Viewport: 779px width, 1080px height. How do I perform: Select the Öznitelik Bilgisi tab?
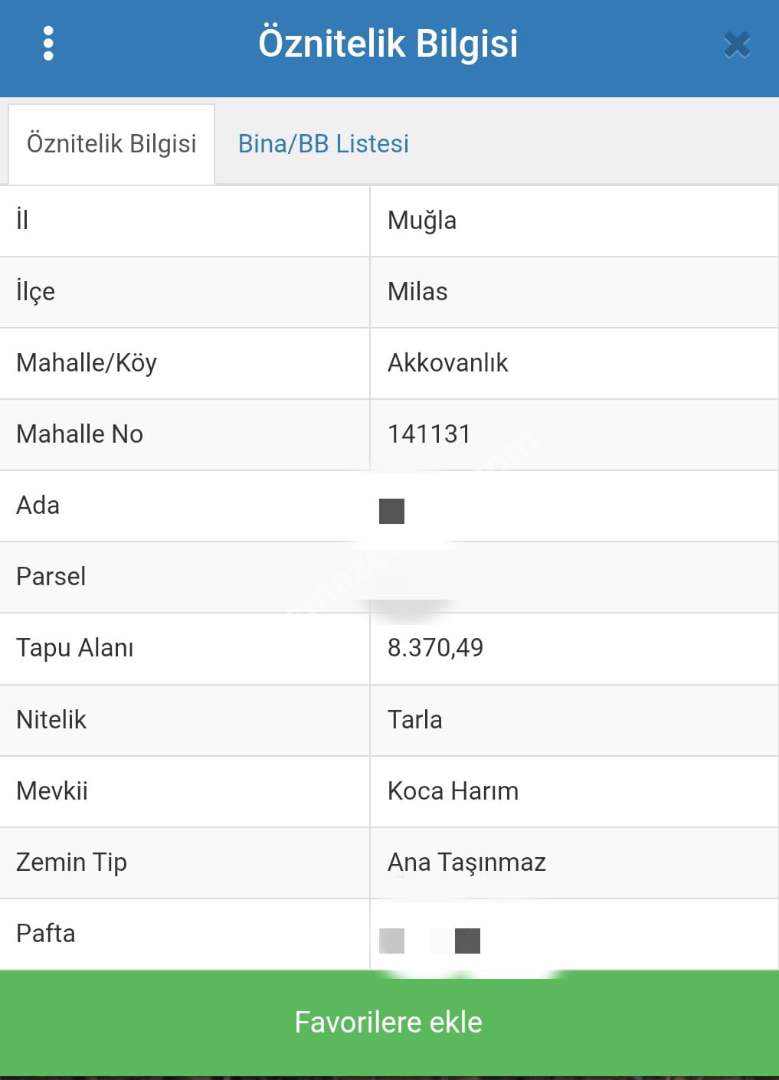point(111,144)
